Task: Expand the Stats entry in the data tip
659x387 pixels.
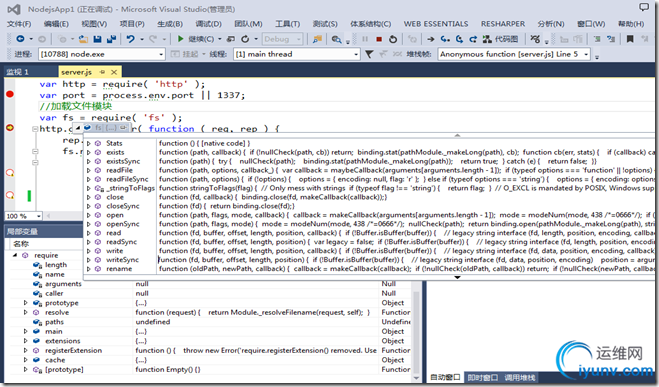Action: pos(89,143)
